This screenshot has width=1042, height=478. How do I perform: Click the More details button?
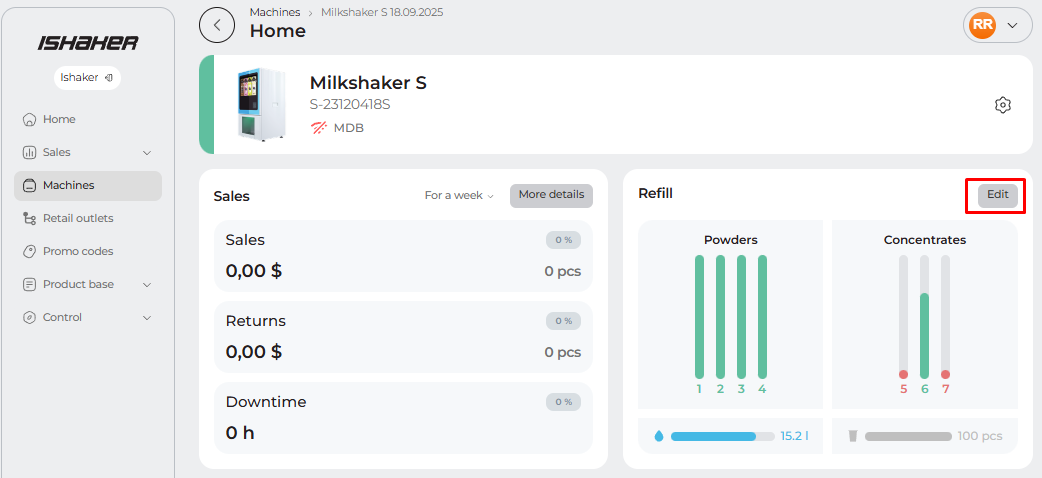[x=551, y=195]
